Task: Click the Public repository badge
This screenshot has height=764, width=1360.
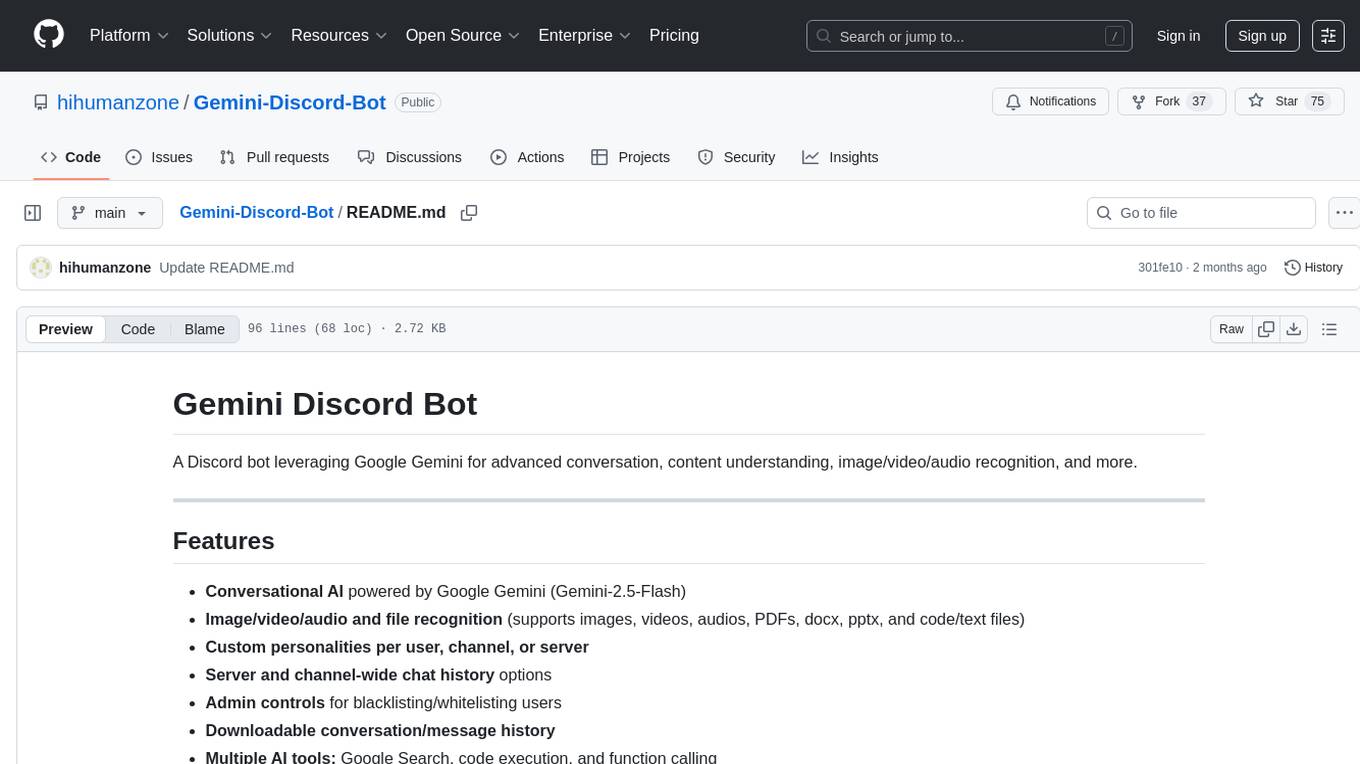Action: tap(417, 102)
